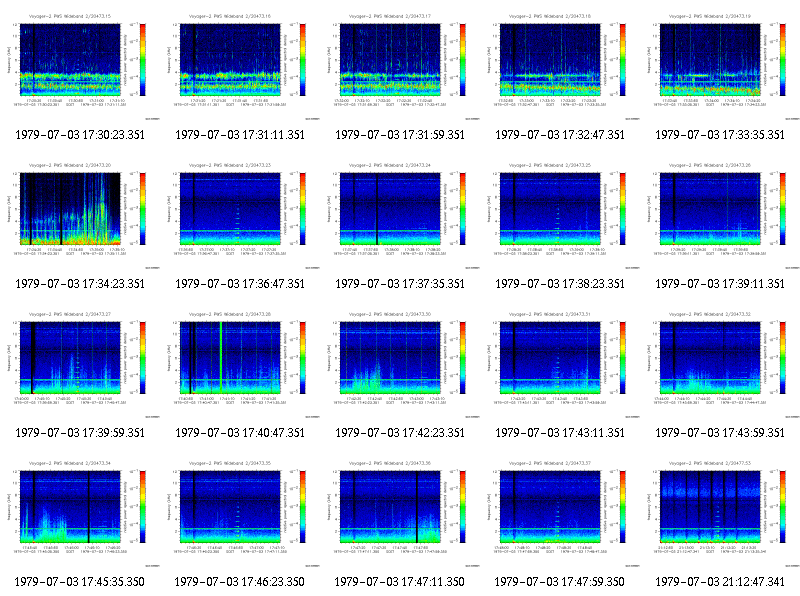Image resolution: width=800 pixels, height=596 pixels.
Task: Open spectrogram thumbnail dated 1979-07-03 17:37:35.351
Action: pos(400,215)
